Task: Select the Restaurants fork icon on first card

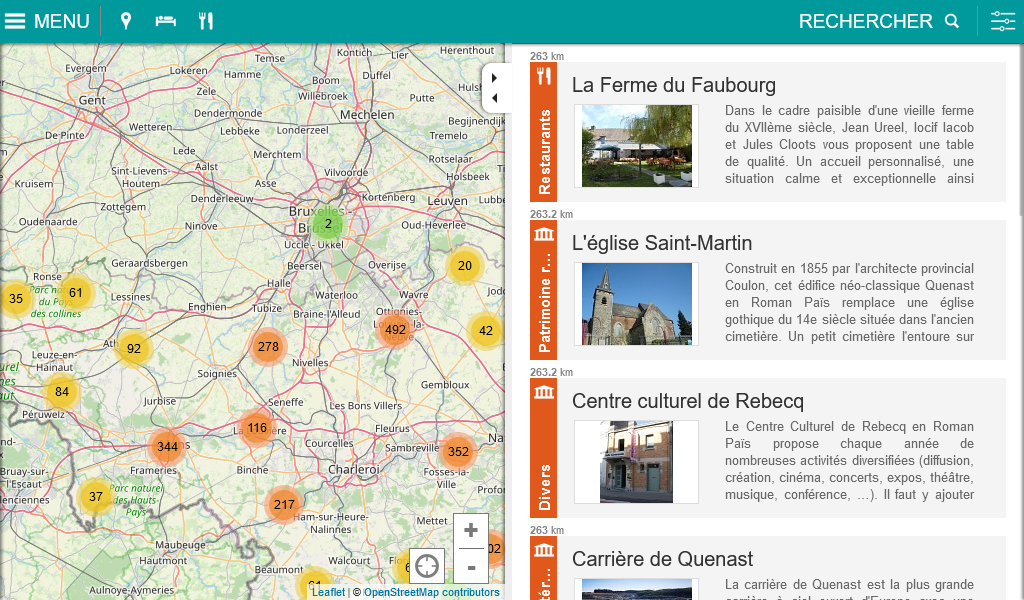Action: (543, 76)
